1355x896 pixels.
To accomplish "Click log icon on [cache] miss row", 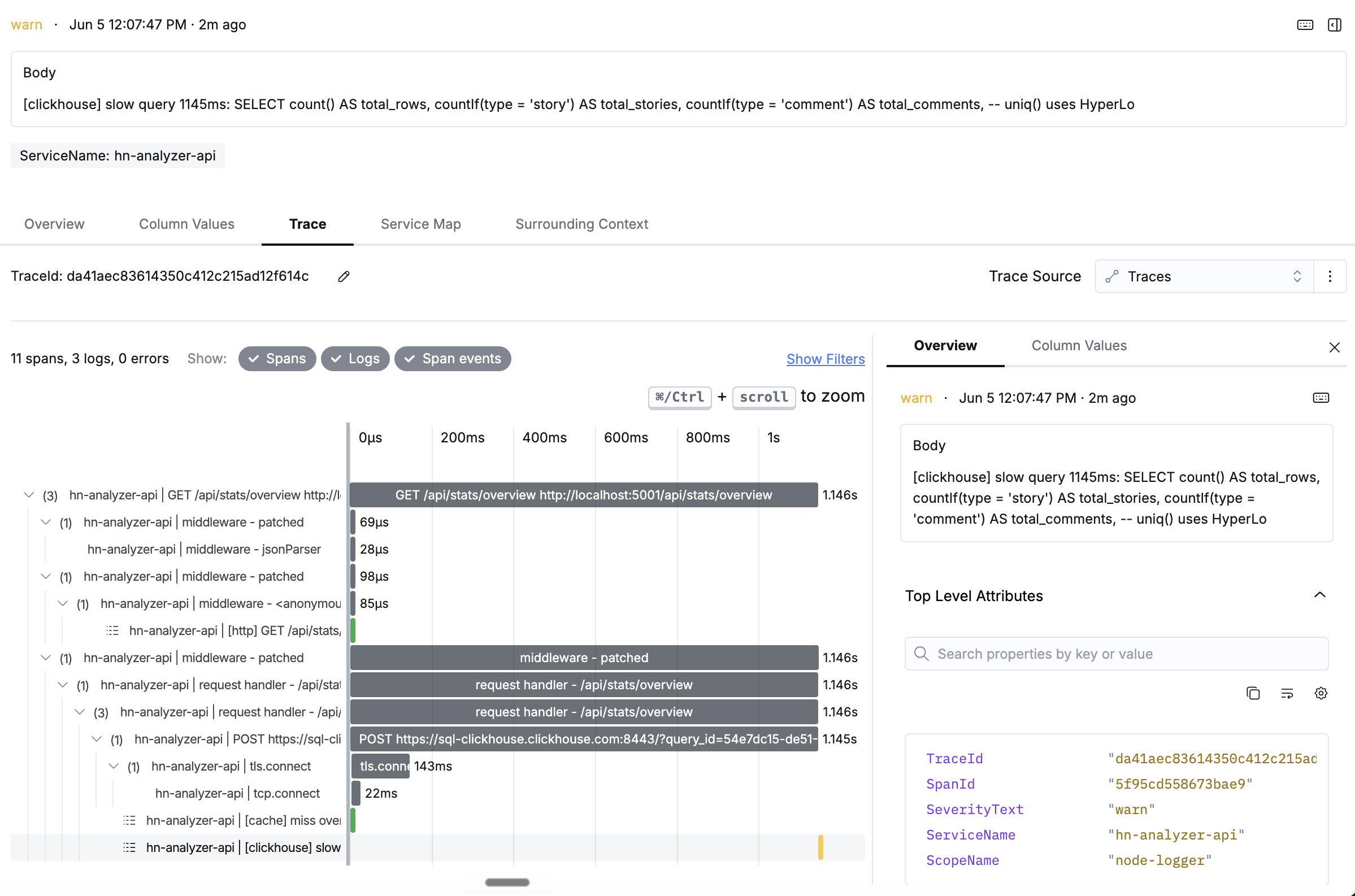I will pos(130,820).
